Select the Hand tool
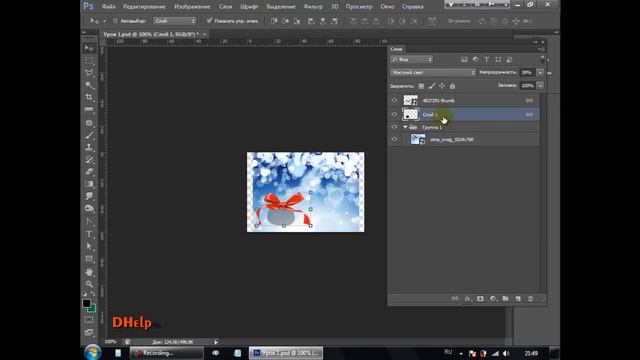Image resolution: width=640 pixels, height=360 pixels. click(x=89, y=272)
